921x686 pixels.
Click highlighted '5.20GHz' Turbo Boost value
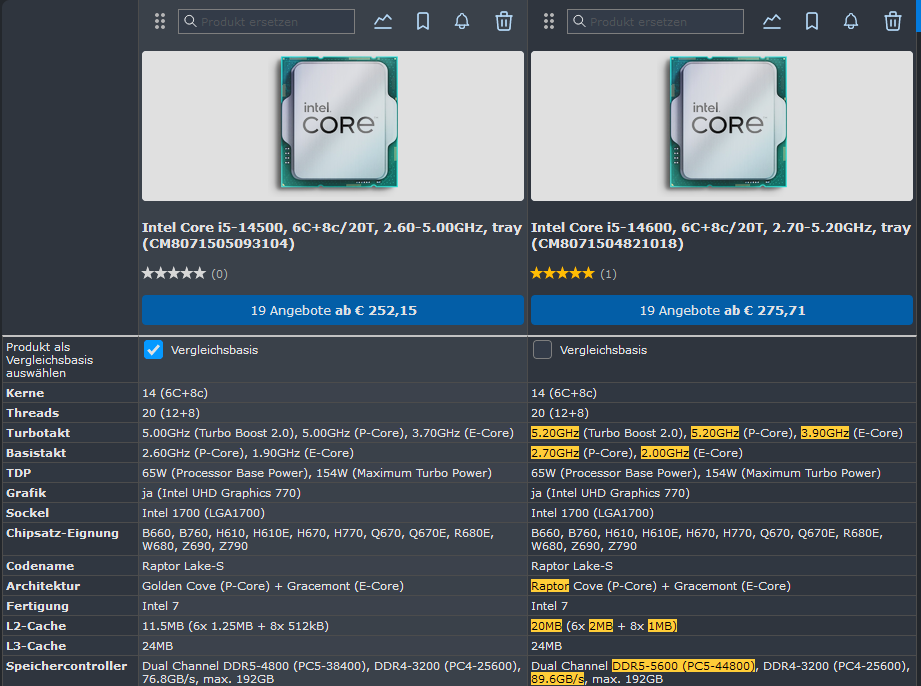555,433
